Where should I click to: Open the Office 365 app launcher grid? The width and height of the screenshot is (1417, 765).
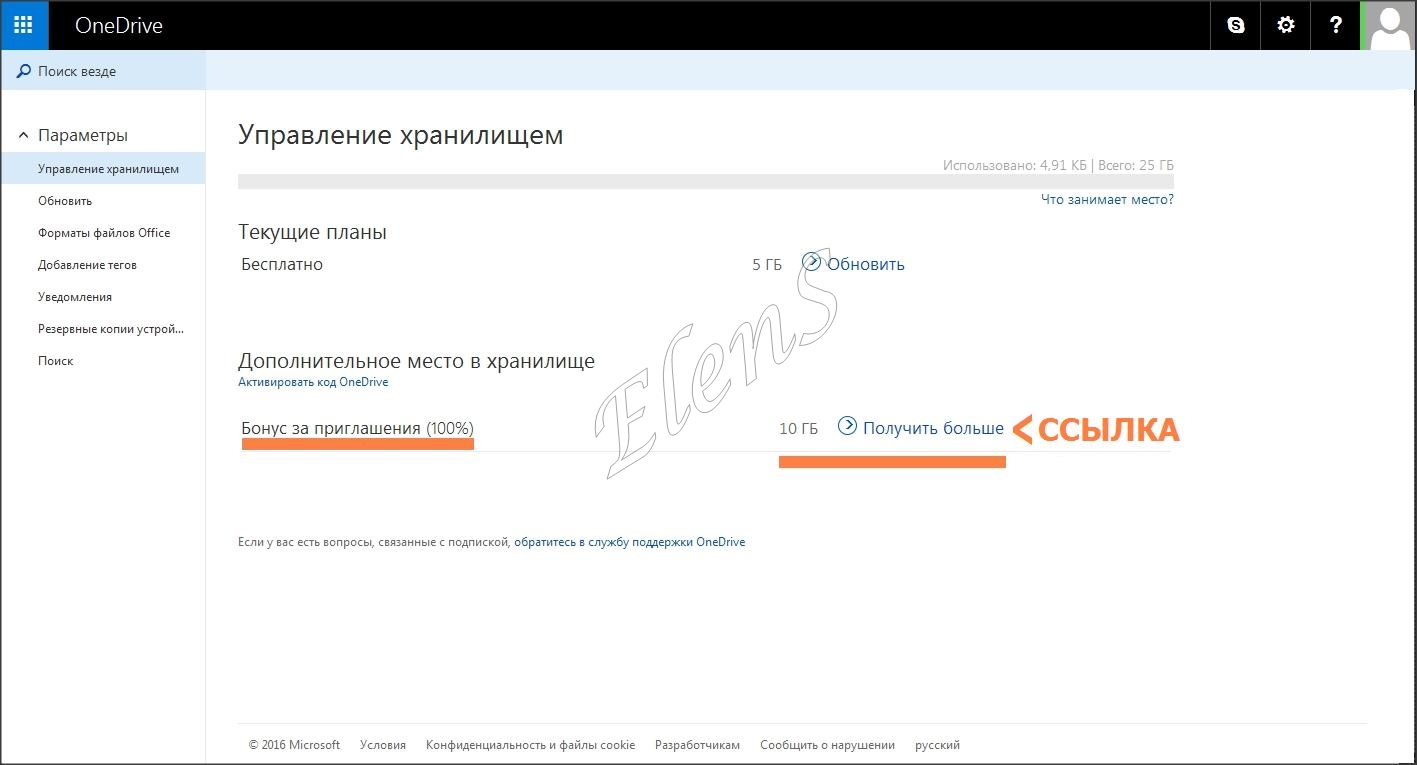(x=24, y=25)
